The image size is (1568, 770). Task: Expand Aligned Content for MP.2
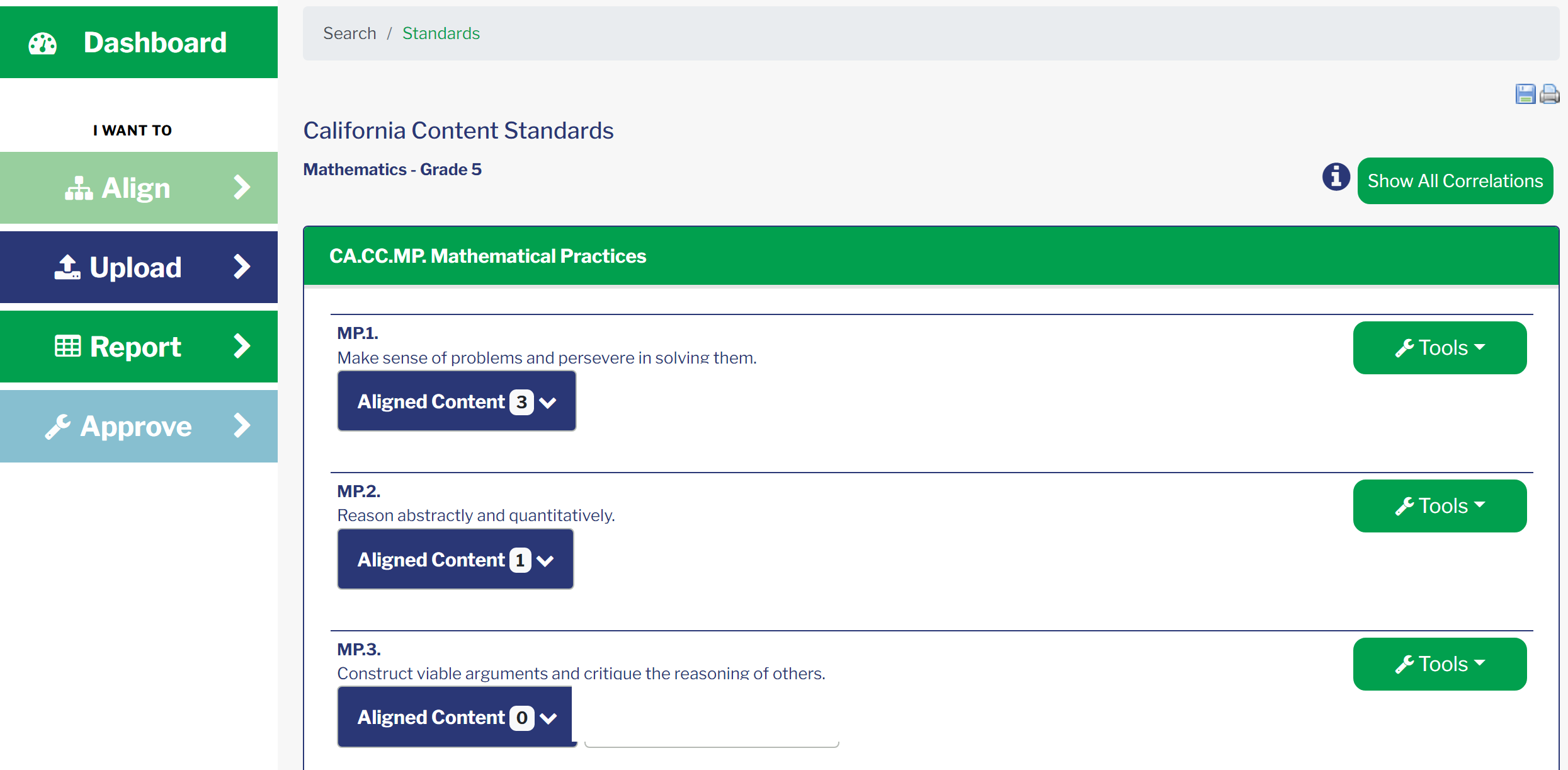[x=455, y=560]
